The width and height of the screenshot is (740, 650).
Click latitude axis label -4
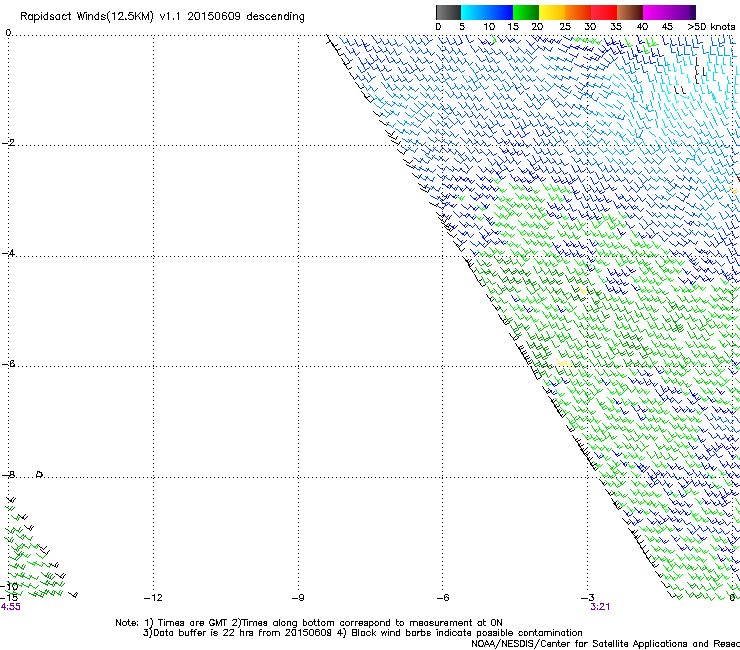click(x=8, y=253)
